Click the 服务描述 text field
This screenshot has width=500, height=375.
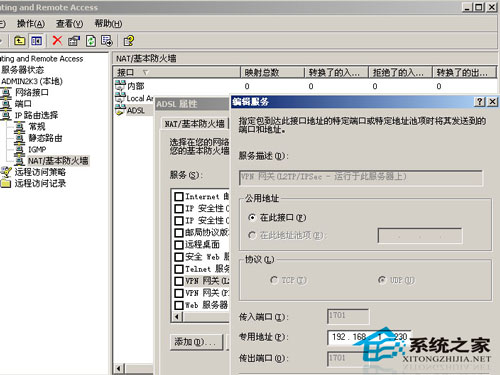pos(361,178)
